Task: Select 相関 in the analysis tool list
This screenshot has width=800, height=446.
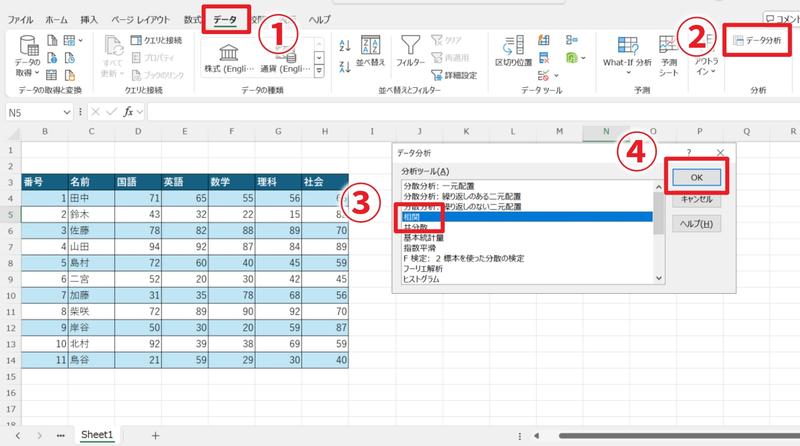Action: click(x=527, y=217)
